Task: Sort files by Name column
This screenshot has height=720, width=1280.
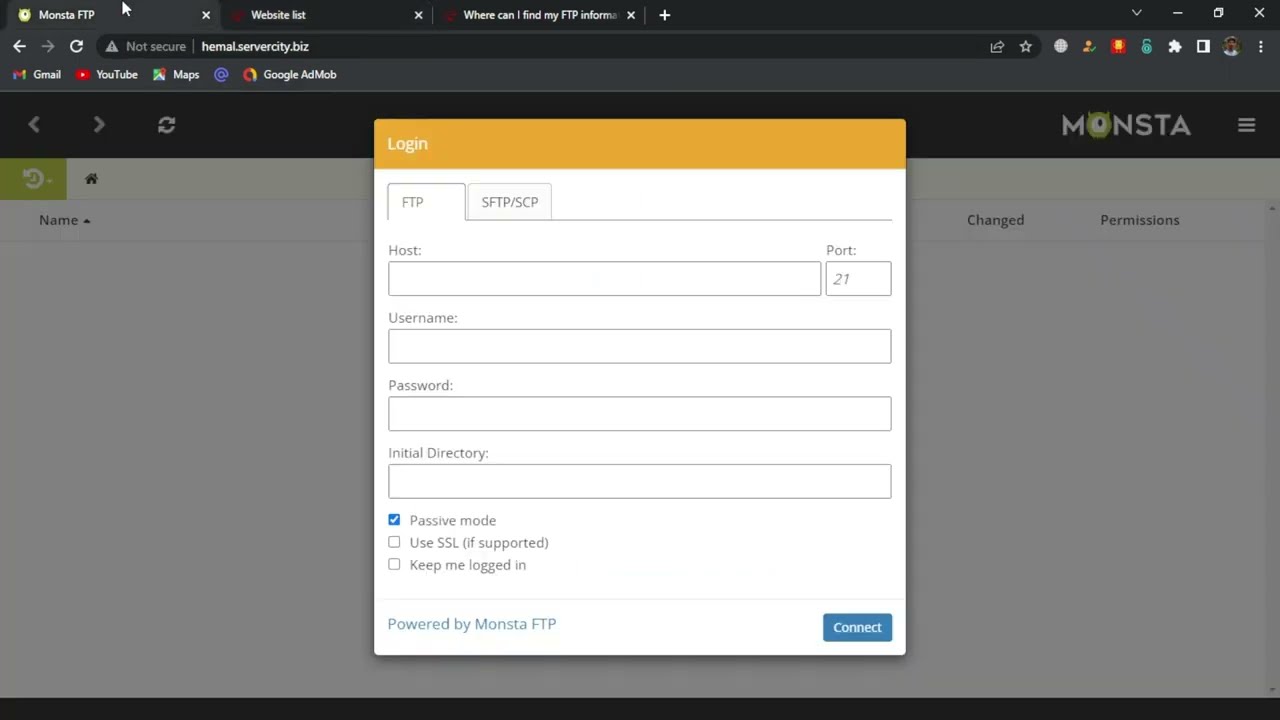Action: 64,220
